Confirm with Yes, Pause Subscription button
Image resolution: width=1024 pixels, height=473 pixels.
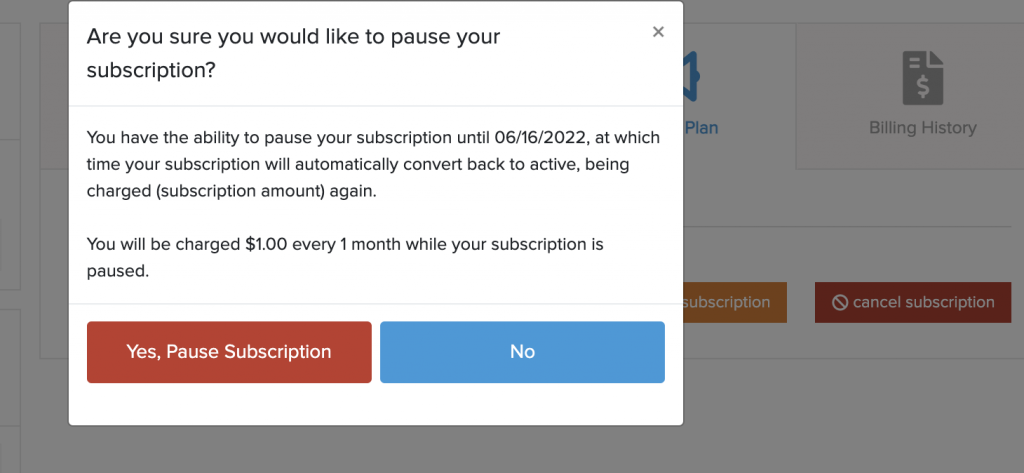pos(229,352)
